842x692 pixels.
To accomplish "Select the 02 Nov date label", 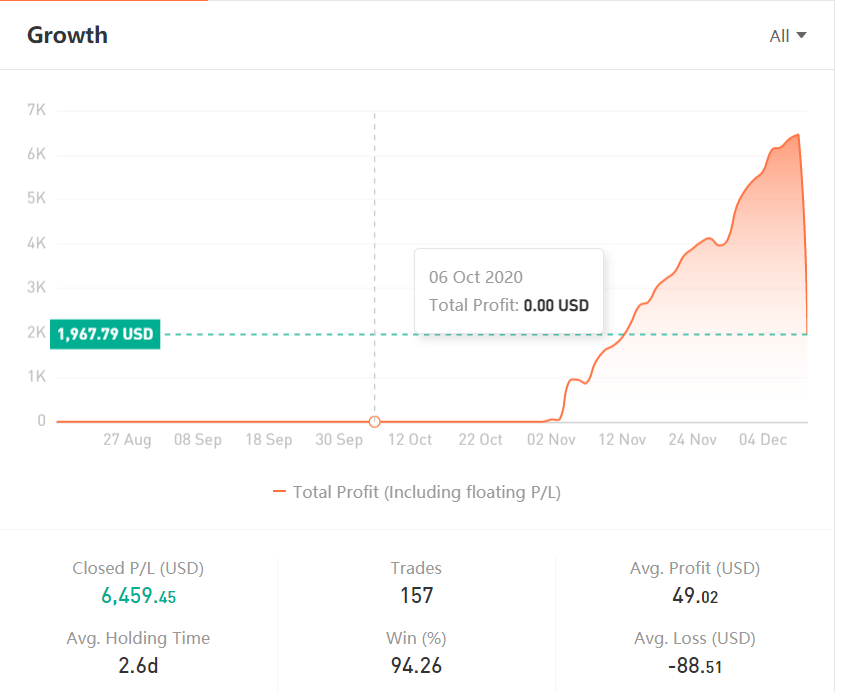I will tap(551, 440).
